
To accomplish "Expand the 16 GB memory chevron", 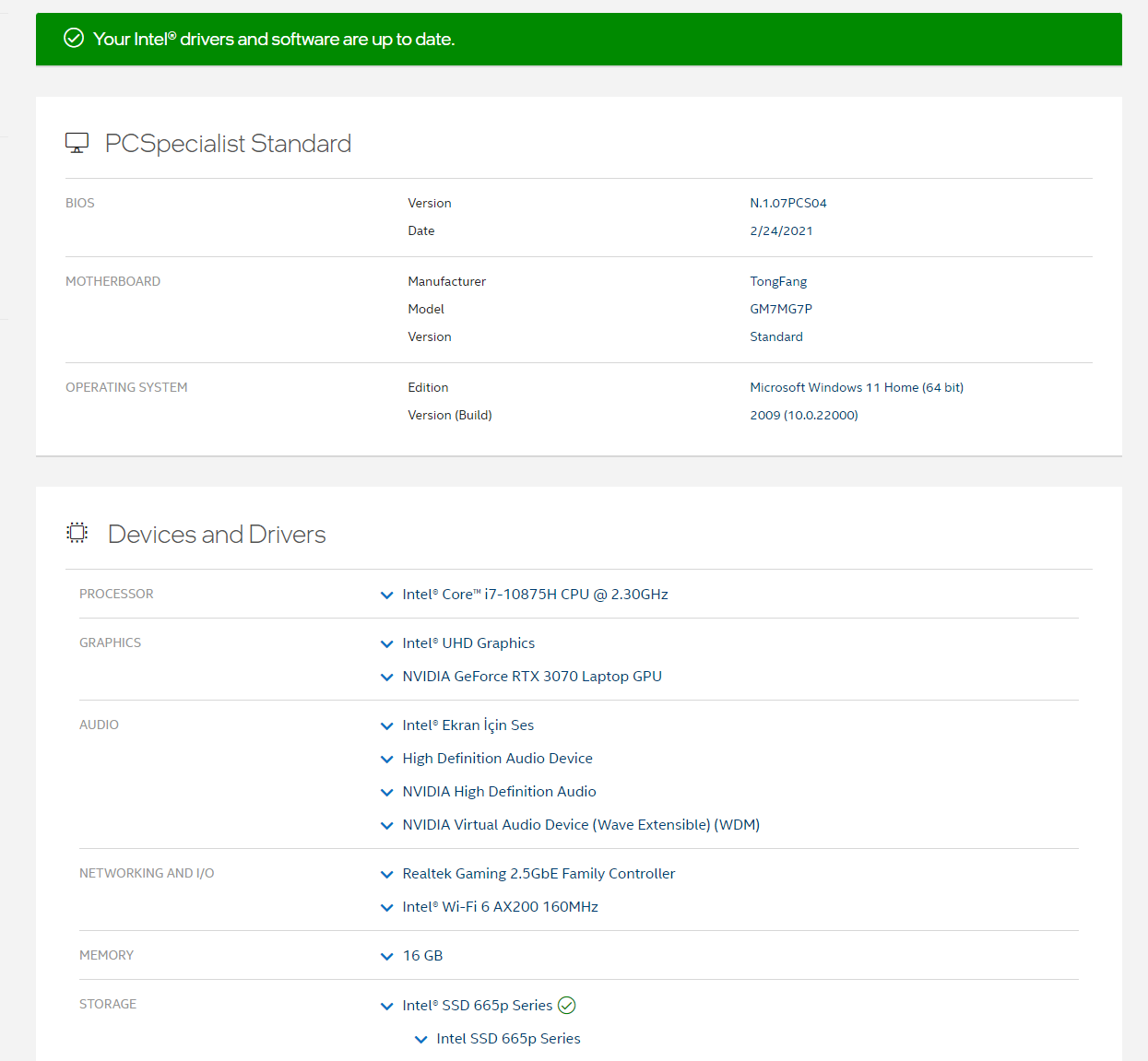I will tap(387, 957).
